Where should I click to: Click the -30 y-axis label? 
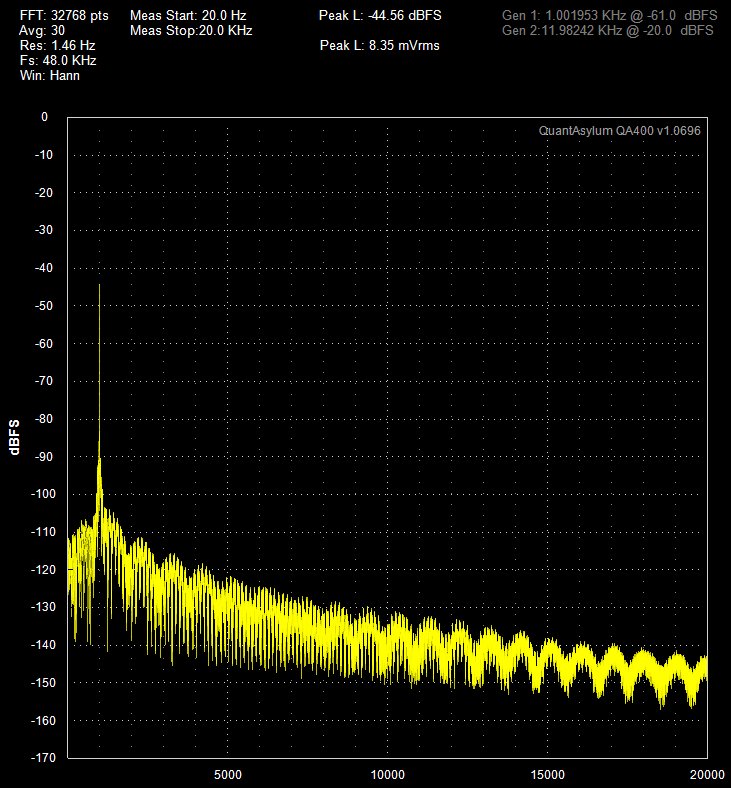pyautogui.click(x=44, y=230)
